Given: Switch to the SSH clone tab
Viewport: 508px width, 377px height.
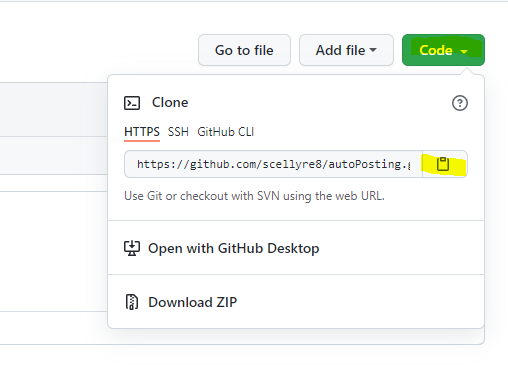Looking at the screenshot, I should coord(178,132).
